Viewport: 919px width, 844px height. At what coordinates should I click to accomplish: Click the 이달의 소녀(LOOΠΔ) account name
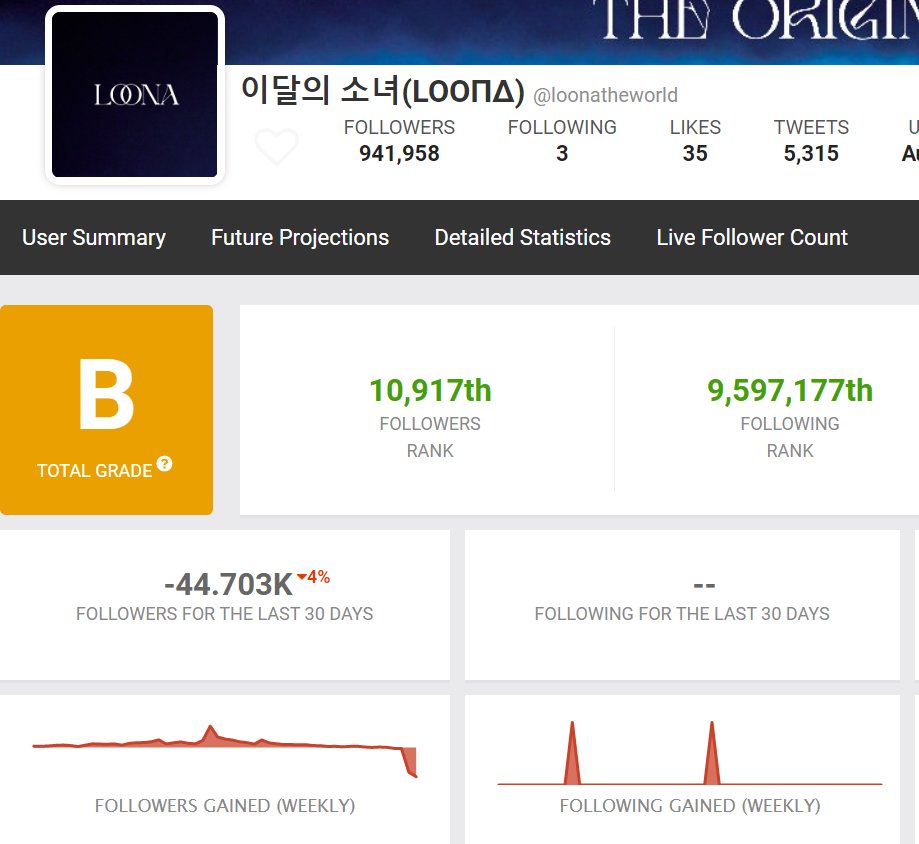382,91
